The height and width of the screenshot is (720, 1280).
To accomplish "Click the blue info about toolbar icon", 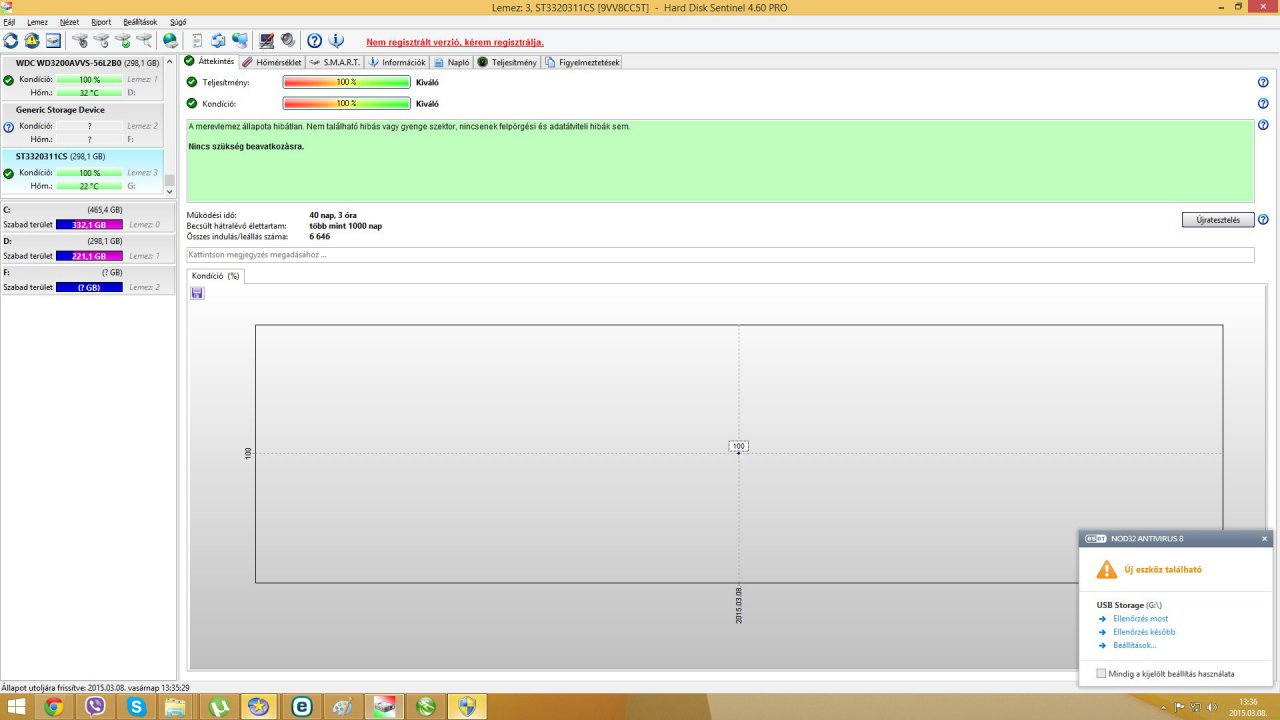I will tap(336, 41).
